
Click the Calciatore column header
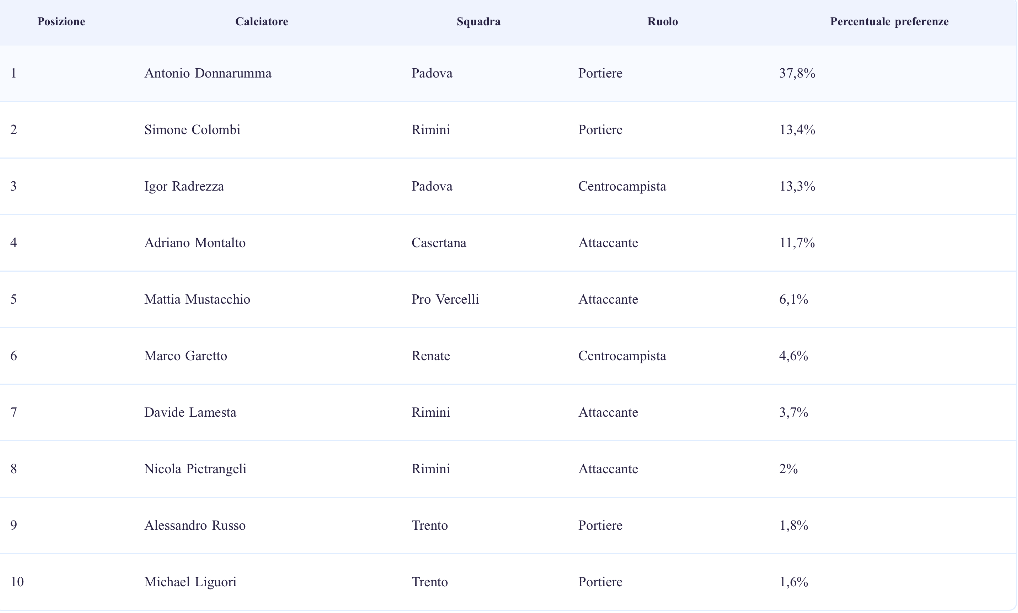click(x=262, y=21)
